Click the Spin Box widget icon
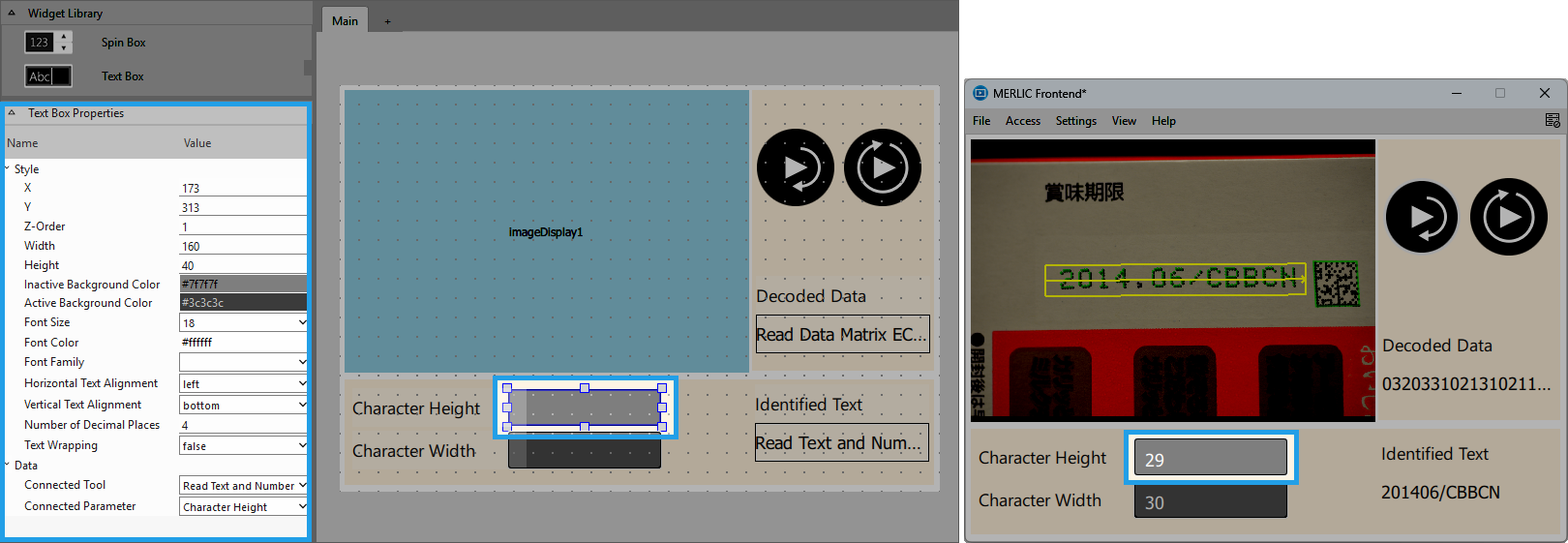 (x=48, y=43)
